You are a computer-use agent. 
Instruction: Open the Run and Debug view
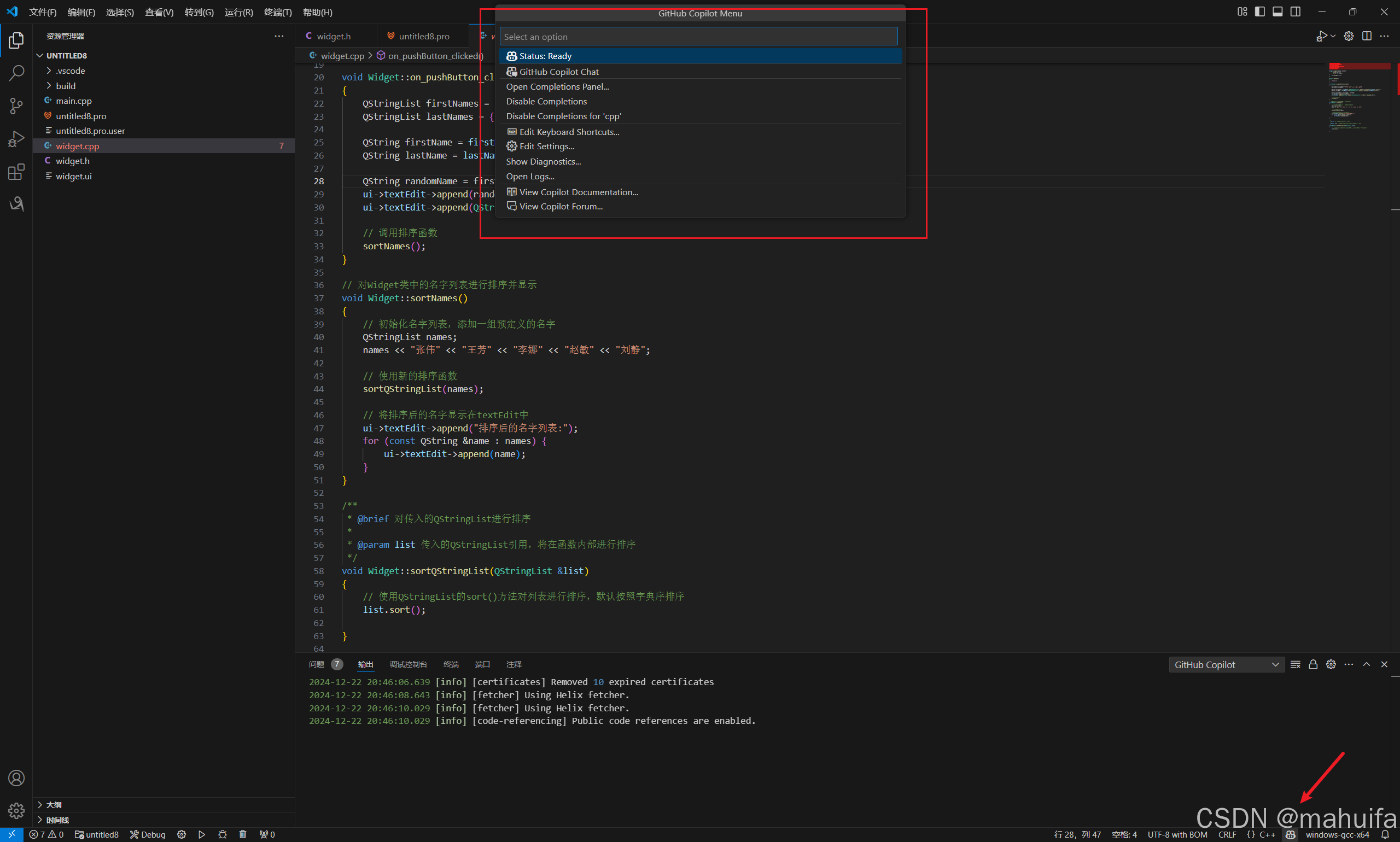tap(16, 139)
